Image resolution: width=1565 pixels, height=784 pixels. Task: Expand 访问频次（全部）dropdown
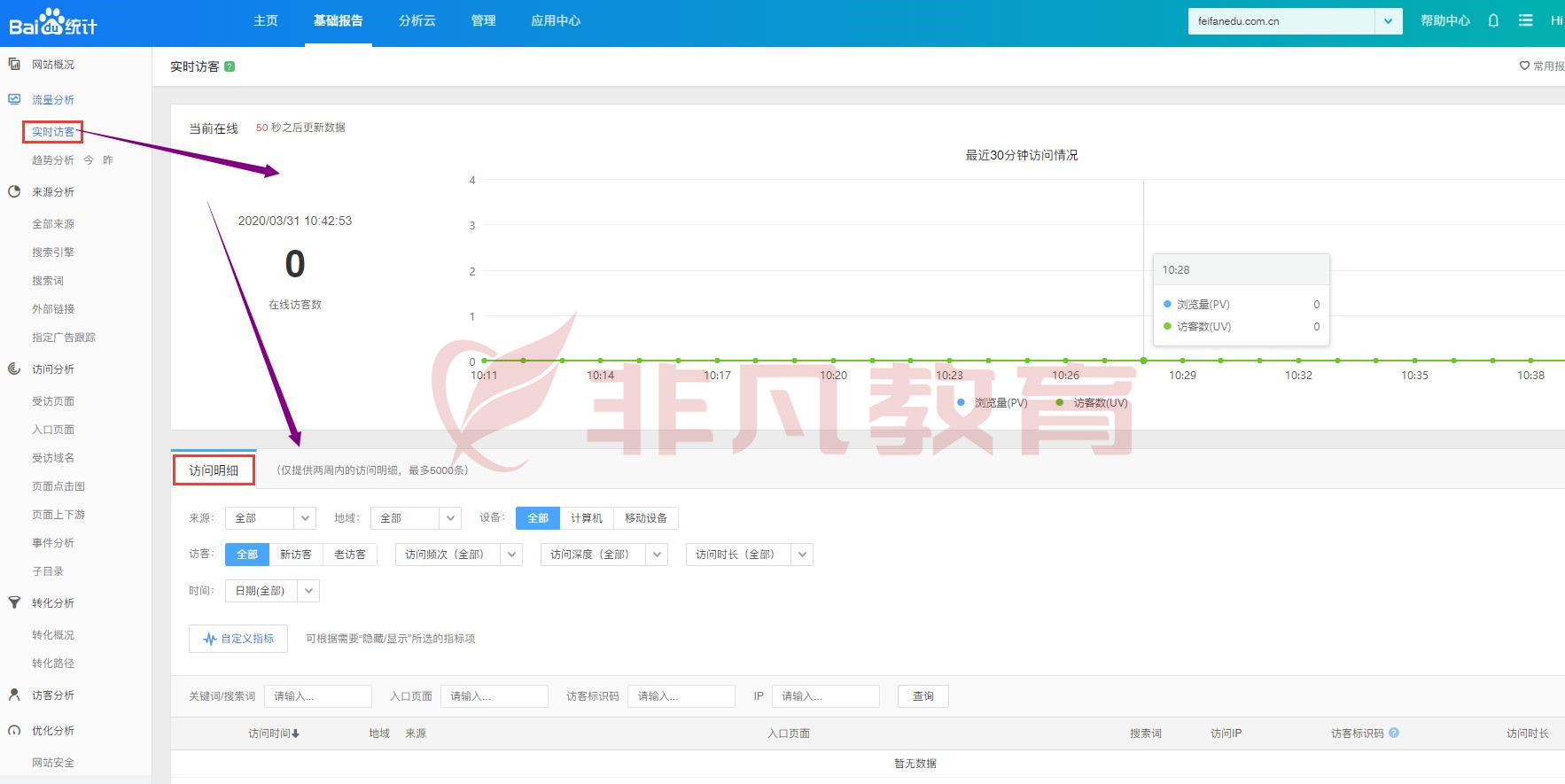459,555
